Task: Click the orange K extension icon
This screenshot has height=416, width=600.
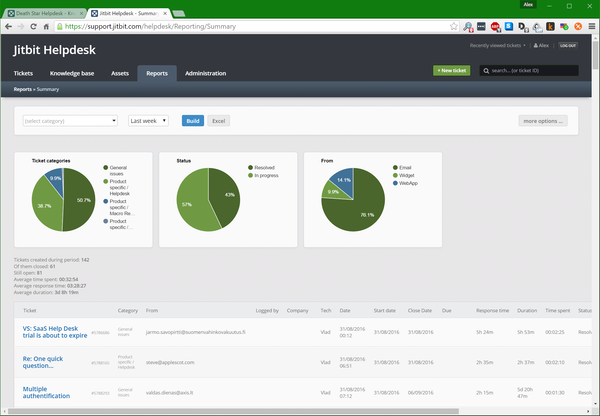Action: click(x=550, y=26)
